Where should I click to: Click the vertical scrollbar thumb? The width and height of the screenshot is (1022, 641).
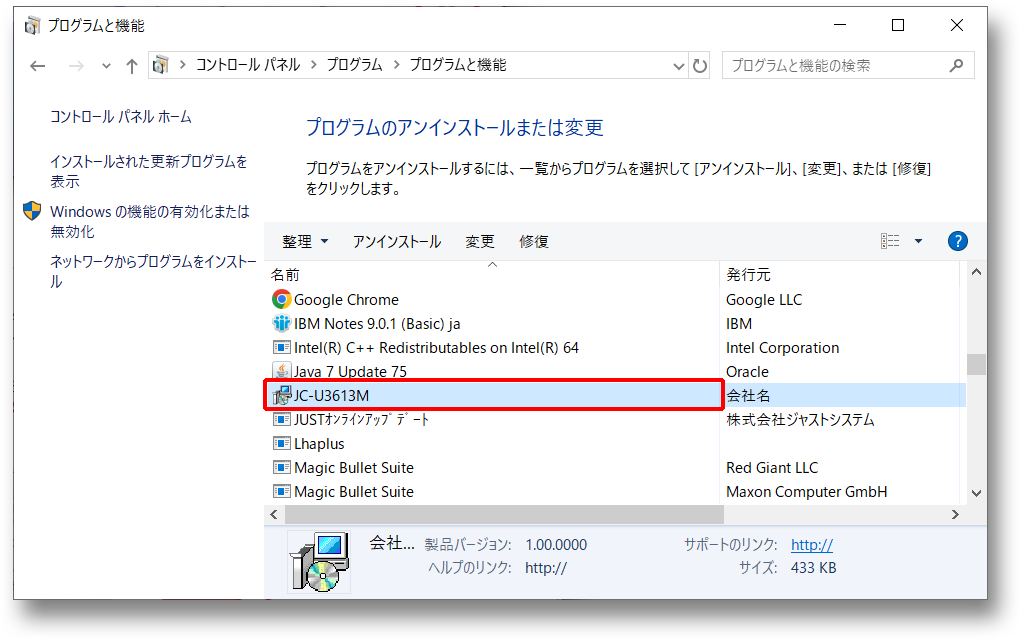(x=976, y=365)
